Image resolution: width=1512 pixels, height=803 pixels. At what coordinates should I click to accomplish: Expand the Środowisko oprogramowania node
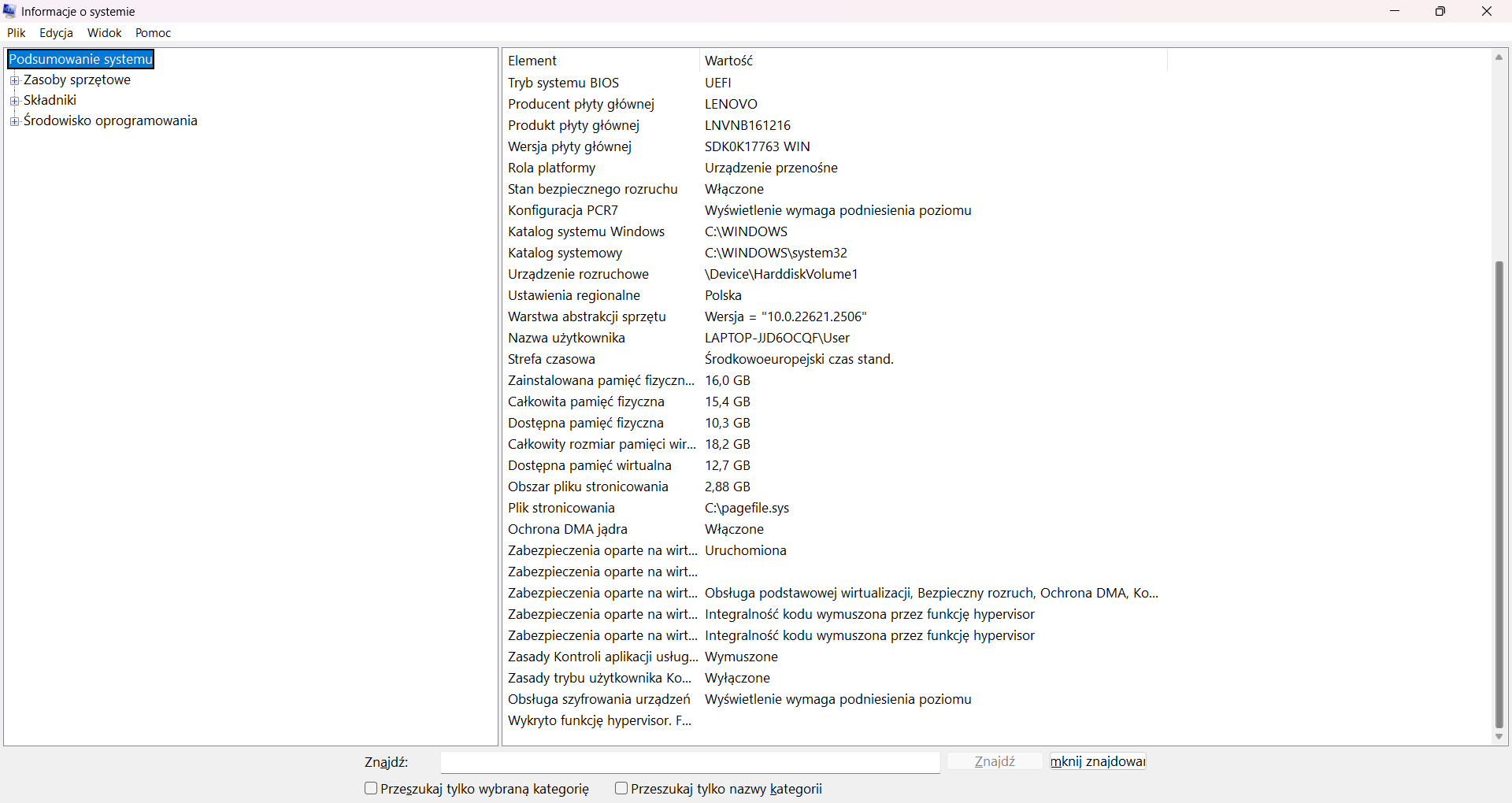point(14,121)
